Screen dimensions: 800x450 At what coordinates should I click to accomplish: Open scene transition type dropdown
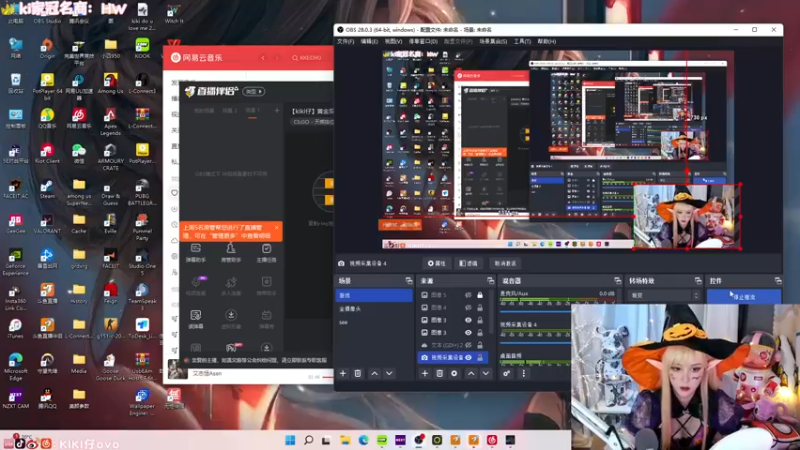point(664,295)
